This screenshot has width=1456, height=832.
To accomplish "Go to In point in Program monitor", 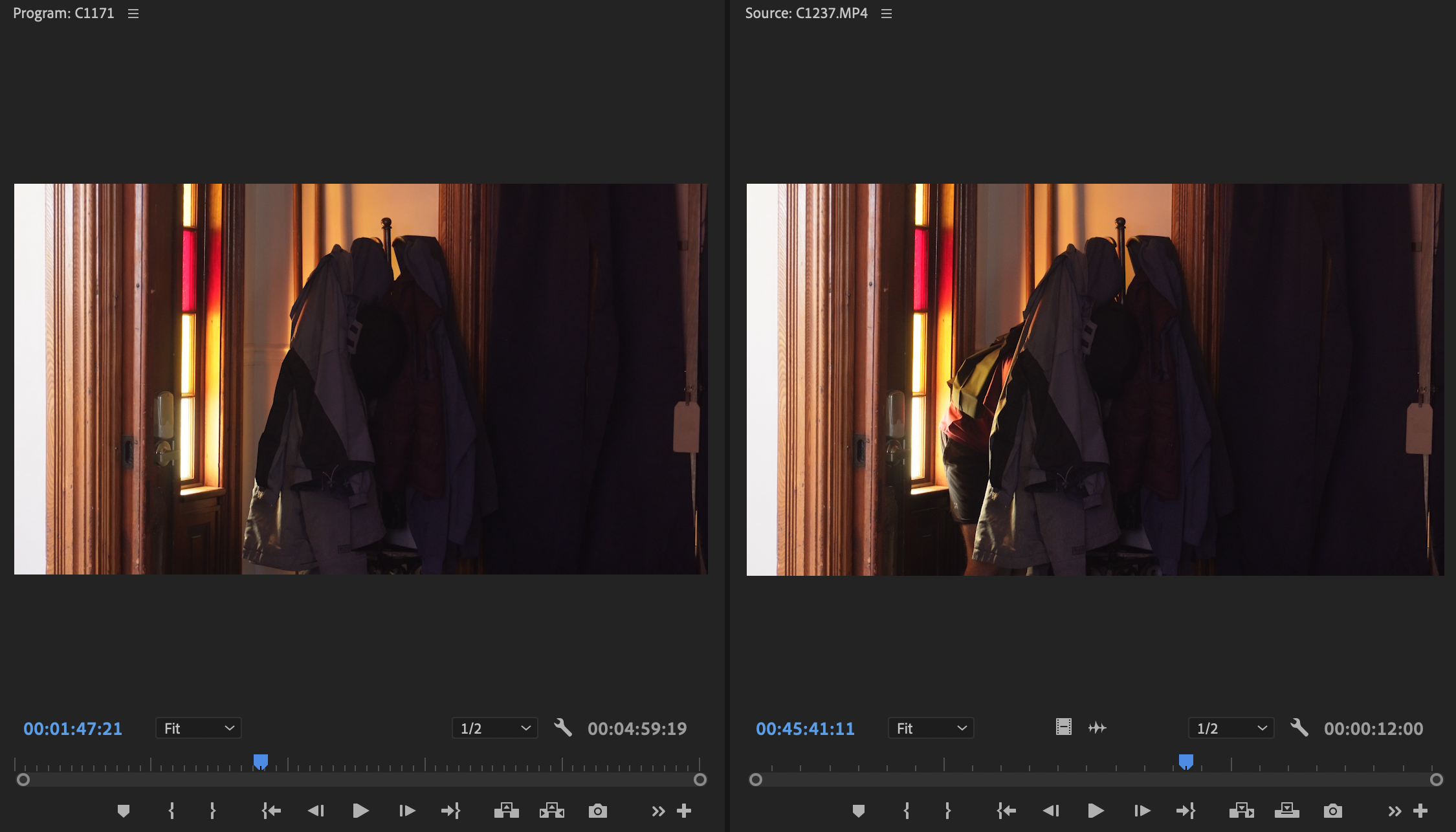I will (x=271, y=811).
